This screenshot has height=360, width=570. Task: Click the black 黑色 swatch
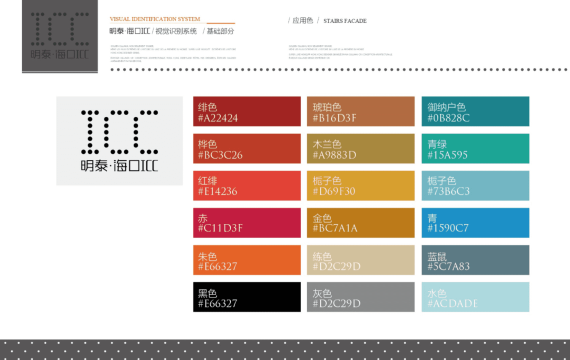(x=247, y=297)
